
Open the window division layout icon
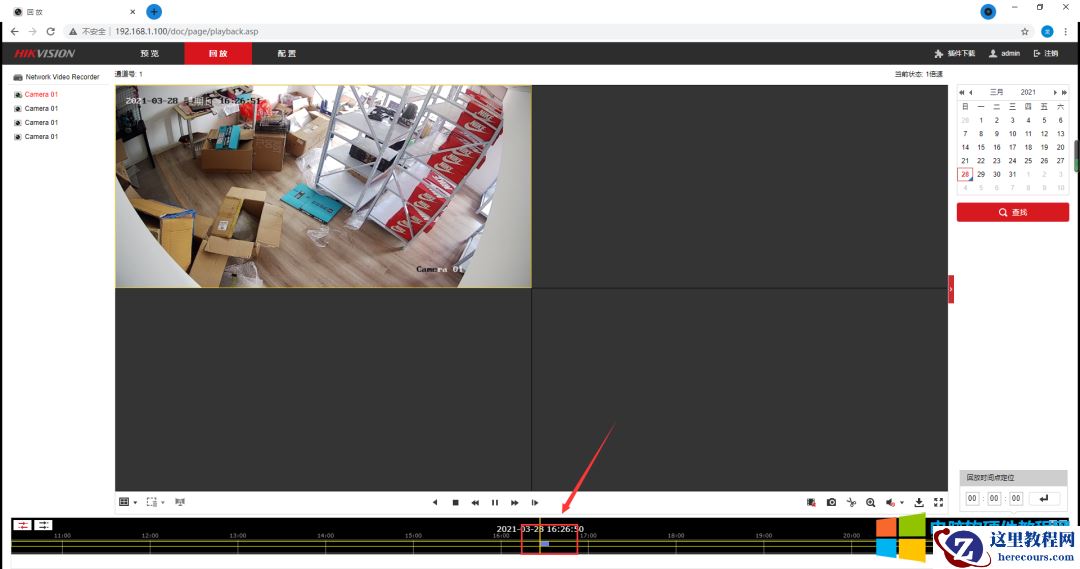pos(124,501)
